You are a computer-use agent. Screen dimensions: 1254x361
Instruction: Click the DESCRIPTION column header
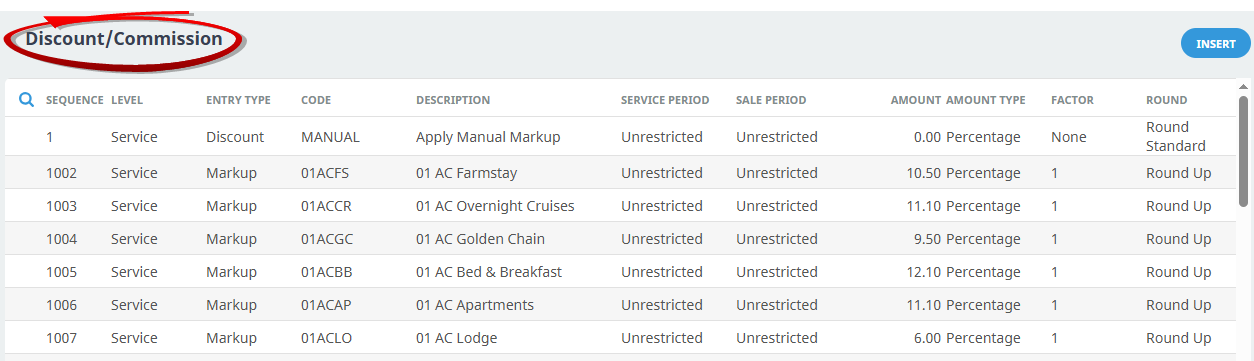click(x=453, y=100)
